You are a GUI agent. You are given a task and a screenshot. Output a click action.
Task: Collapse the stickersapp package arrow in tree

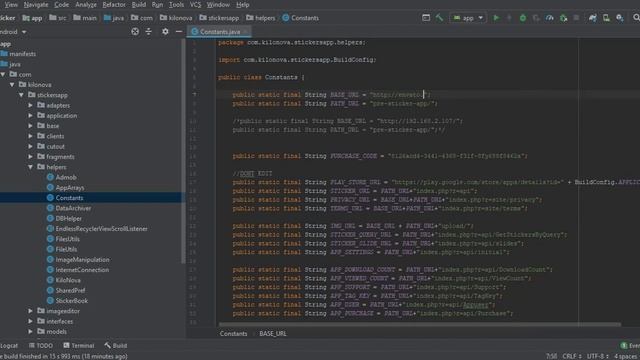point(21,95)
